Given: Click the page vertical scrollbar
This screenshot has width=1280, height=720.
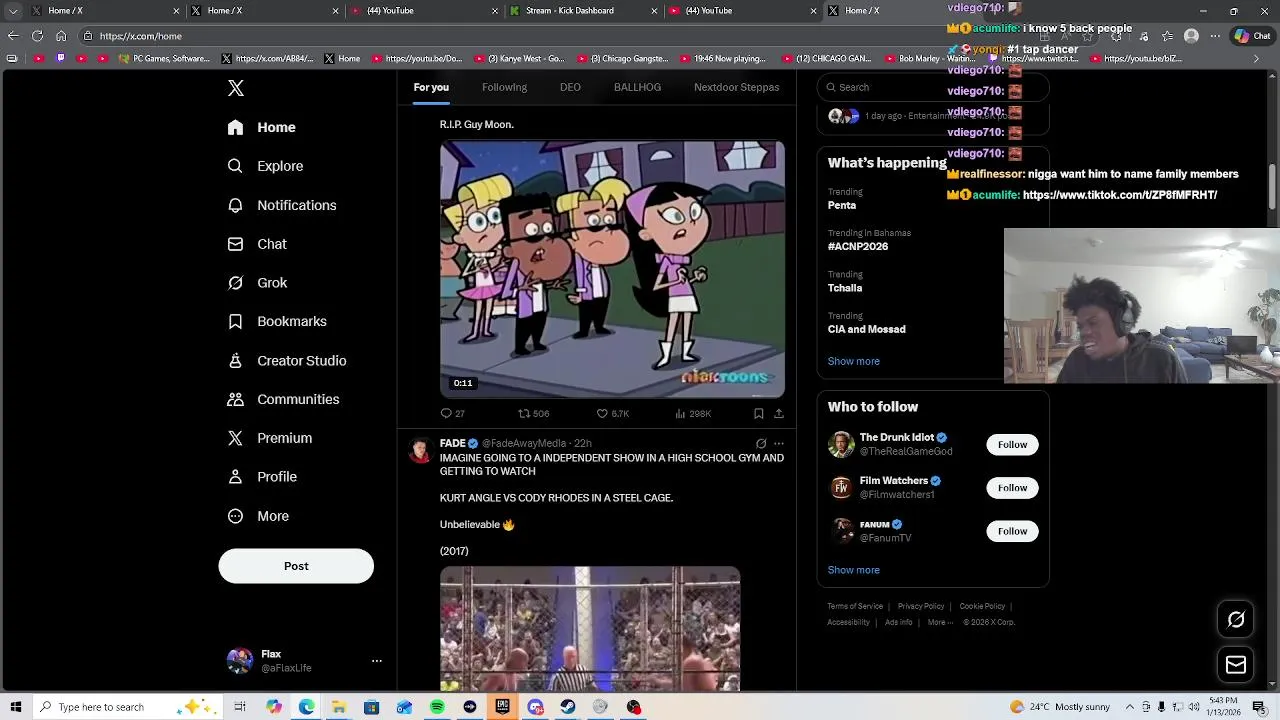Looking at the screenshot, I should point(1272,186).
